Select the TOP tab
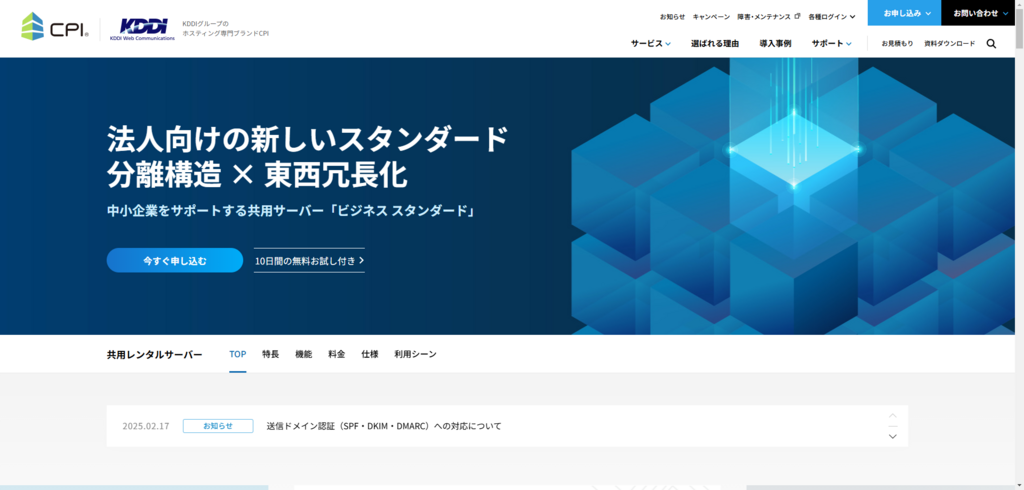 coord(237,354)
